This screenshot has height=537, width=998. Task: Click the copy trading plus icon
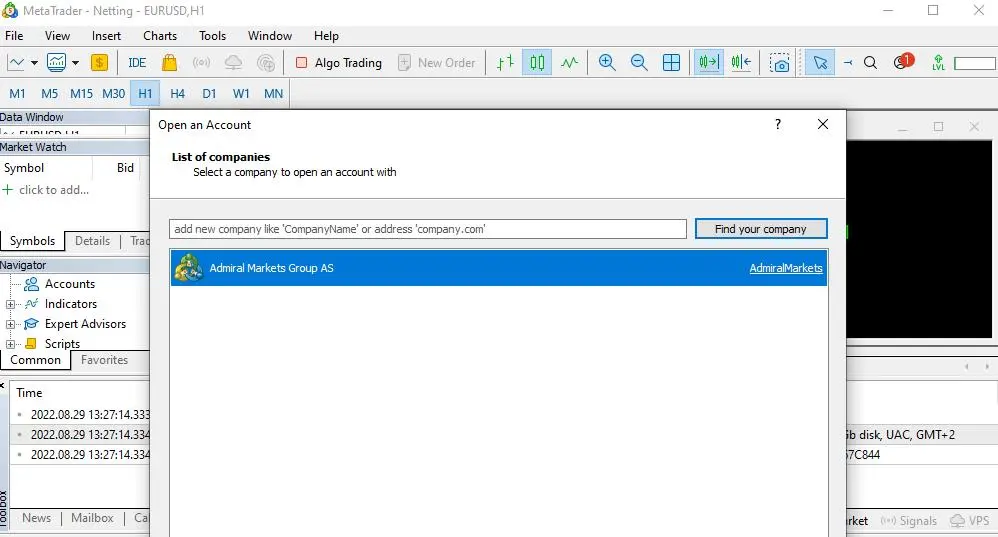click(265, 62)
